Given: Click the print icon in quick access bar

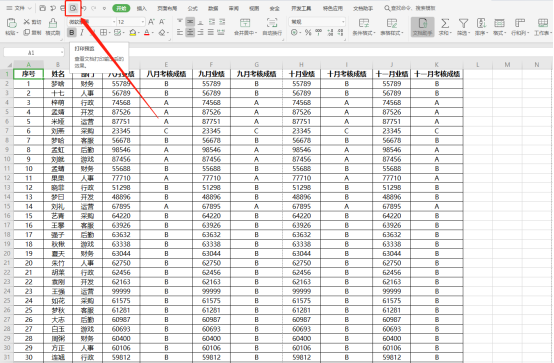Looking at the screenshot, I should (63, 8).
